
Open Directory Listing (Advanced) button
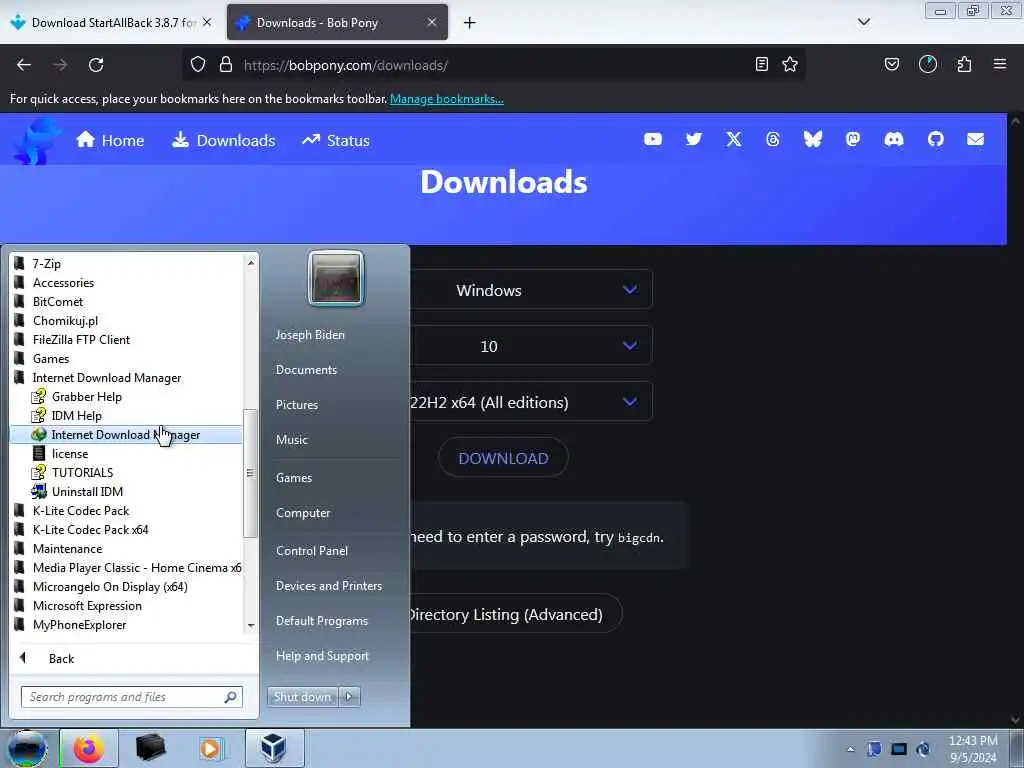click(515, 614)
